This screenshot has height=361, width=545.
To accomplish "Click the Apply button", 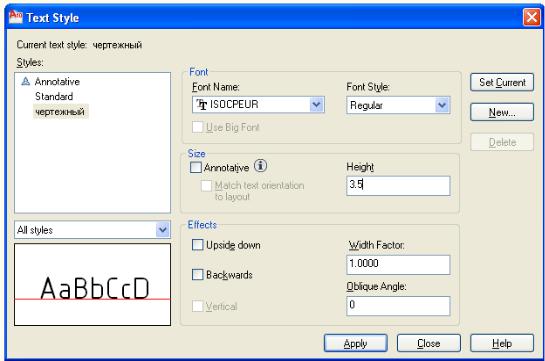I will pos(356,343).
